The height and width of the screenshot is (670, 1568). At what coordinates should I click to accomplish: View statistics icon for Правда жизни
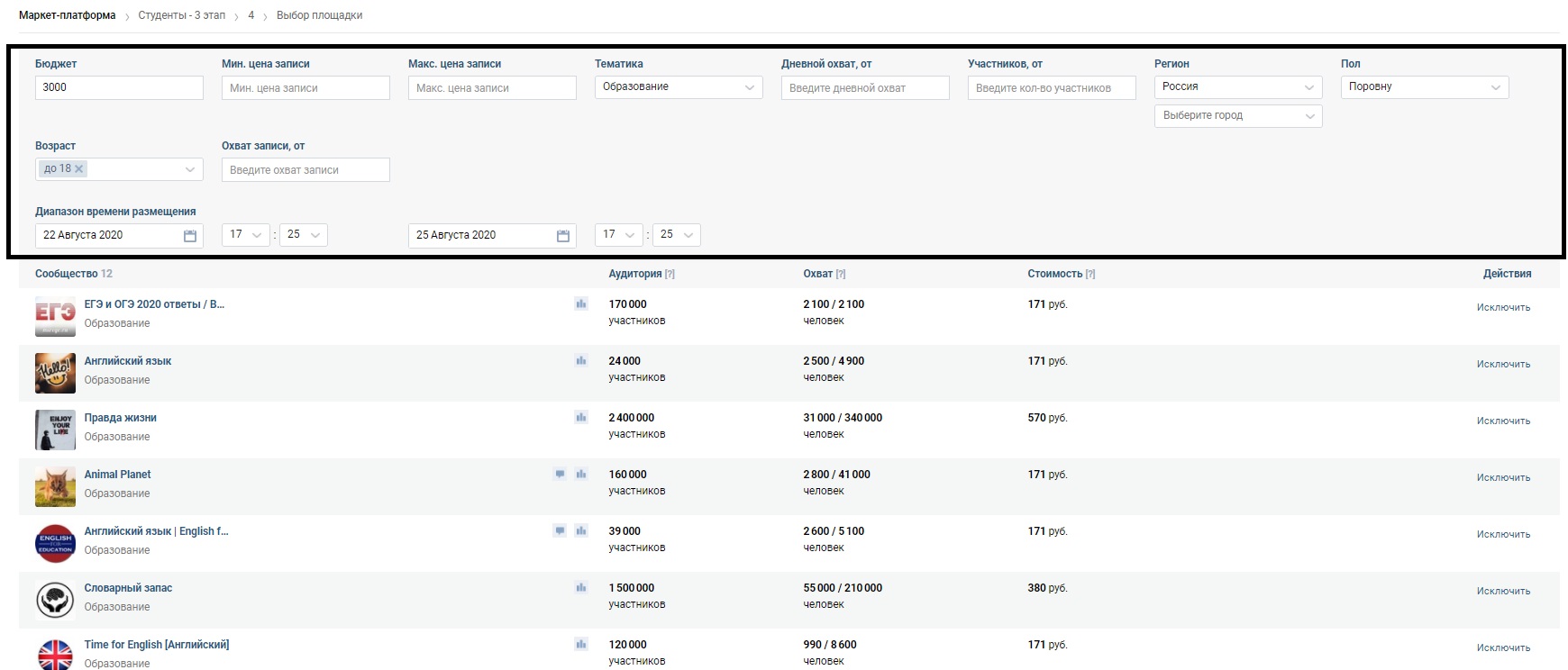581,417
